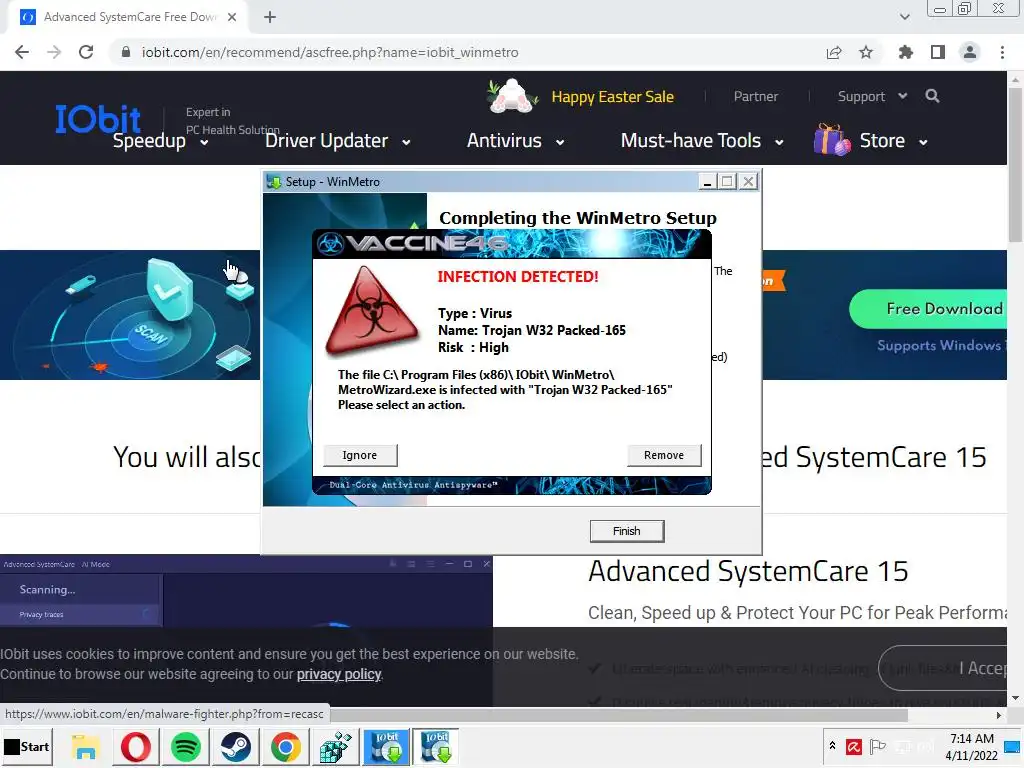Click the Advanced SystemCare 15 heading
Screen dimensions: 1024x768
pyautogui.click(x=748, y=571)
